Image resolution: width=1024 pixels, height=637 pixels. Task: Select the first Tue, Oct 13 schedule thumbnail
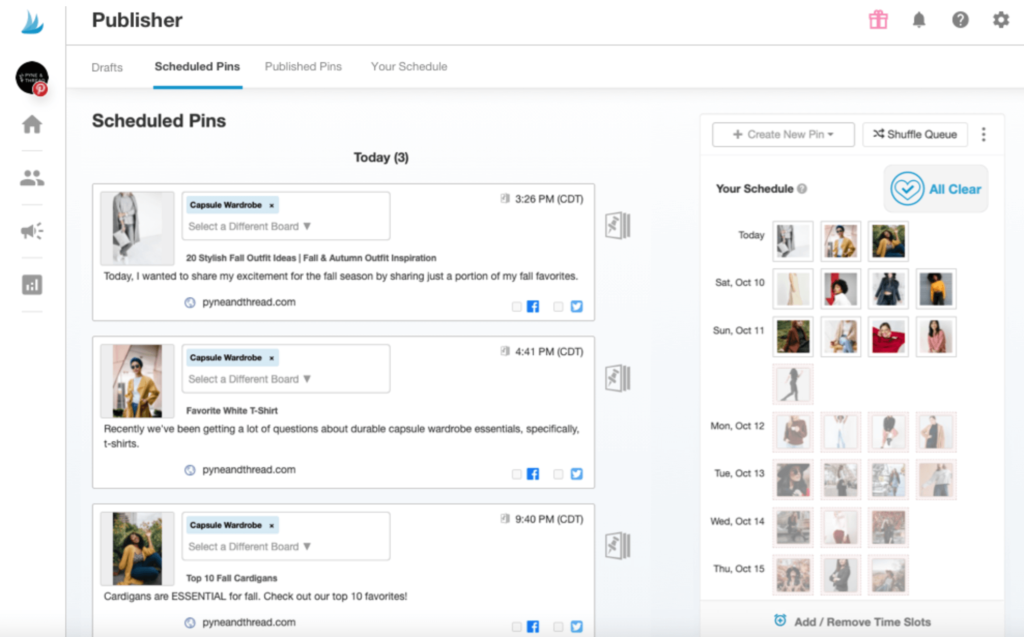click(x=793, y=480)
